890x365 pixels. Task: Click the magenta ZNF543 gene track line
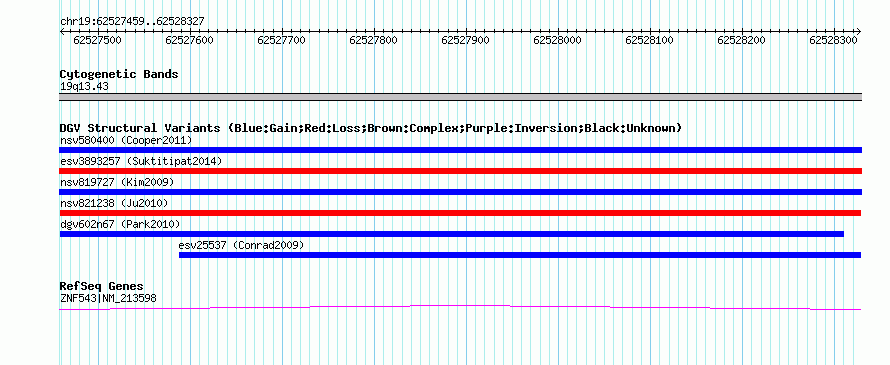tap(460, 307)
